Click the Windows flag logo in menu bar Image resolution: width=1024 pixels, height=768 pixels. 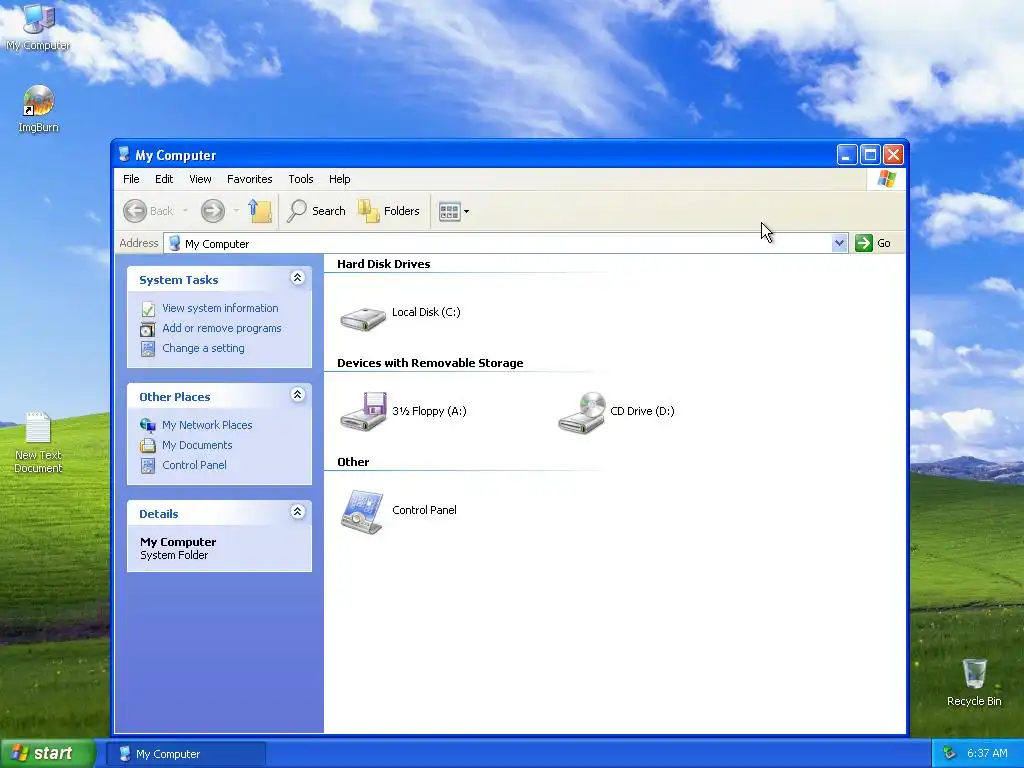click(886, 178)
